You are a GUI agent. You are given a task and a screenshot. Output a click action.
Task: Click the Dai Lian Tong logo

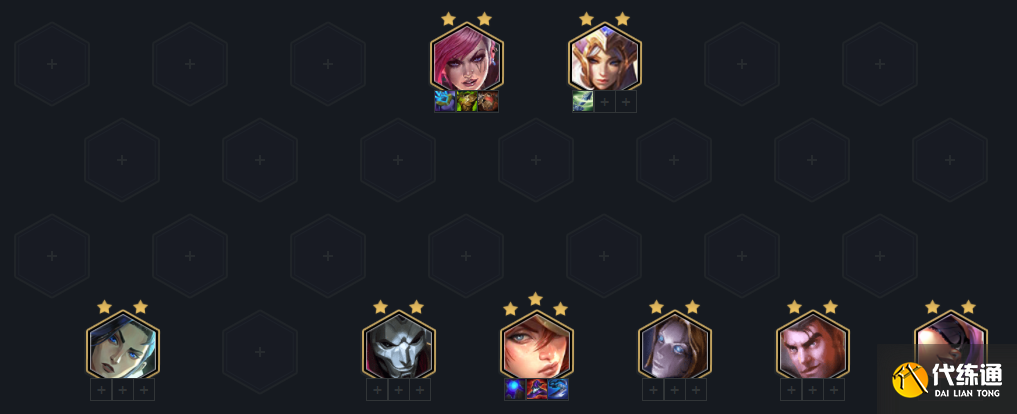947,380
